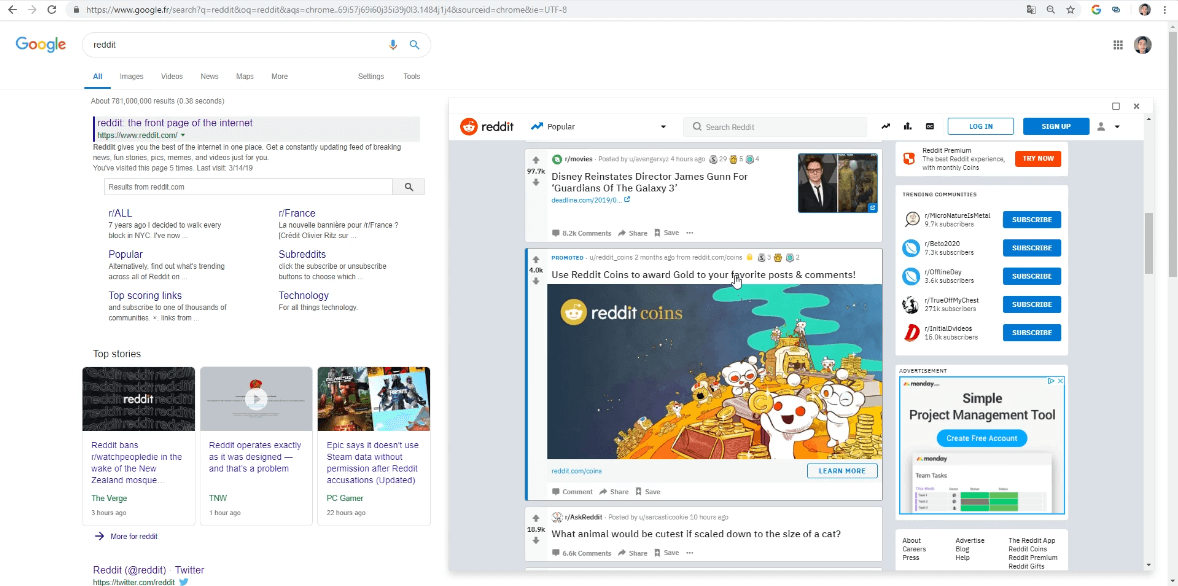This screenshot has width=1178, height=586.
Task: Downvote the Disney James Gunn post
Action: (x=536, y=183)
